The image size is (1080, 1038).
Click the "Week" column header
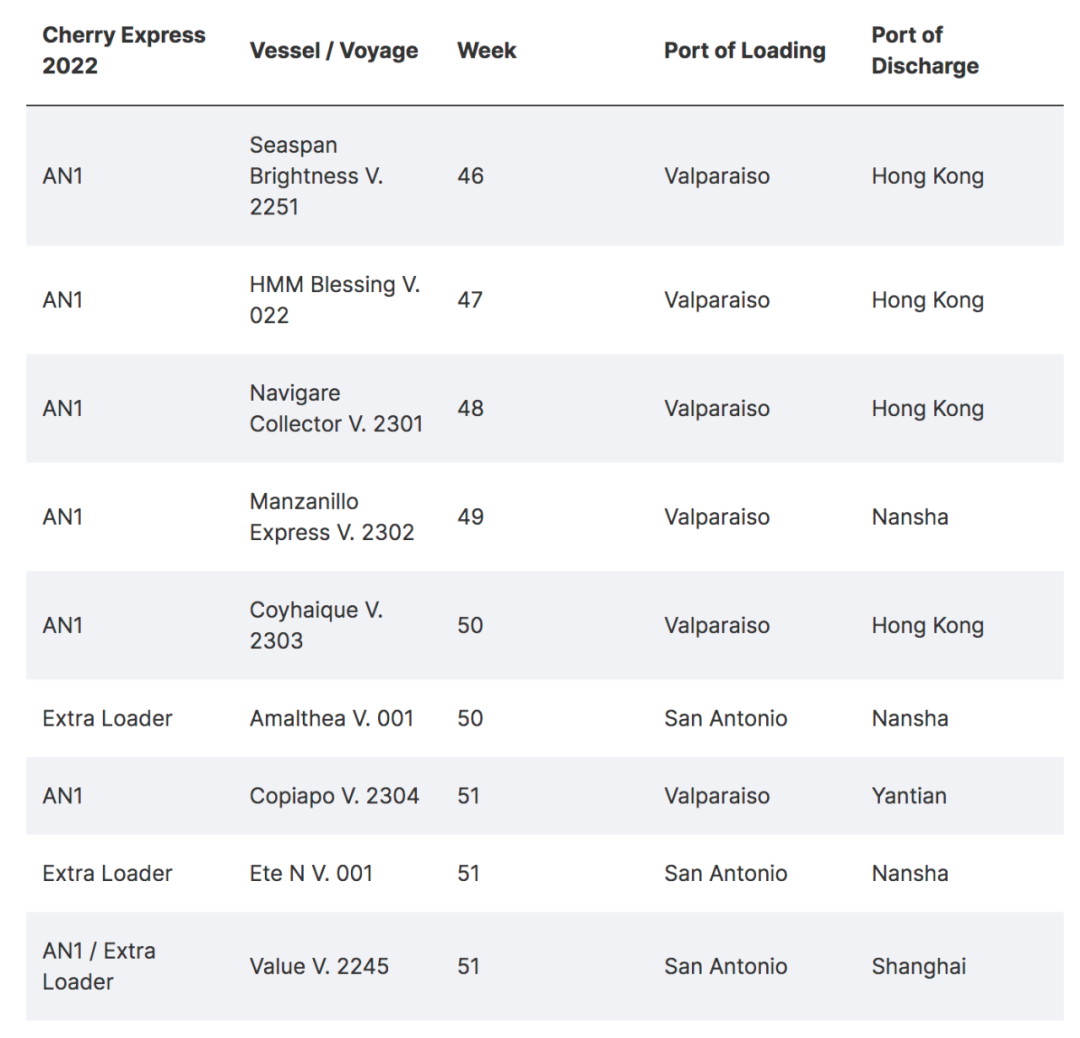point(486,50)
